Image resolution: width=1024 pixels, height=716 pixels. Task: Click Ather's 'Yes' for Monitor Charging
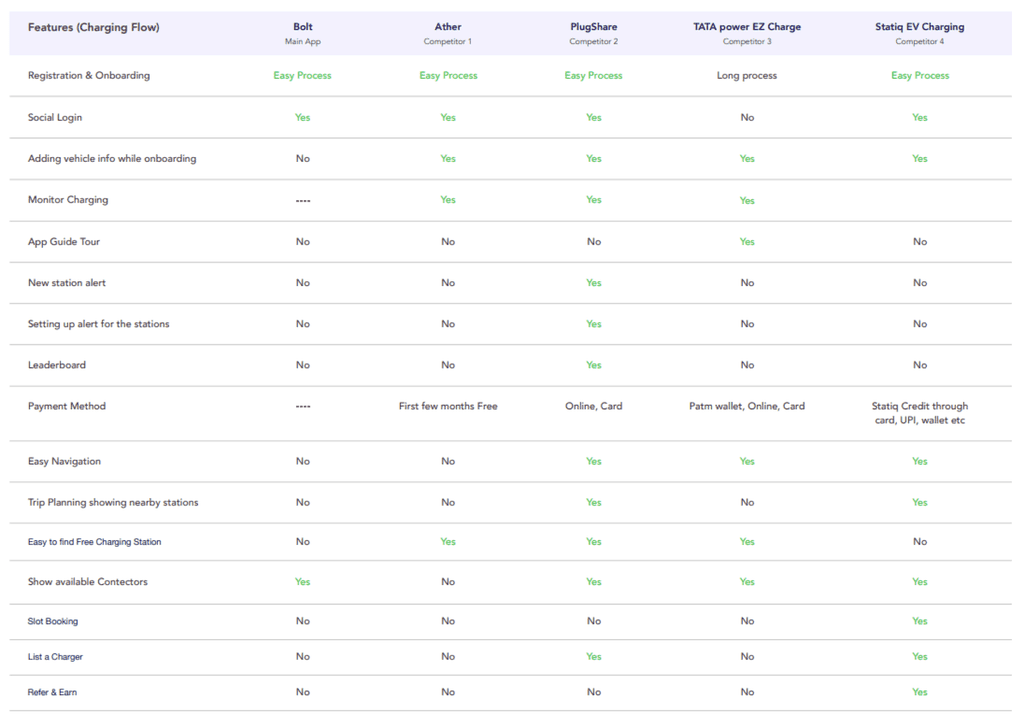(x=448, y=199)
